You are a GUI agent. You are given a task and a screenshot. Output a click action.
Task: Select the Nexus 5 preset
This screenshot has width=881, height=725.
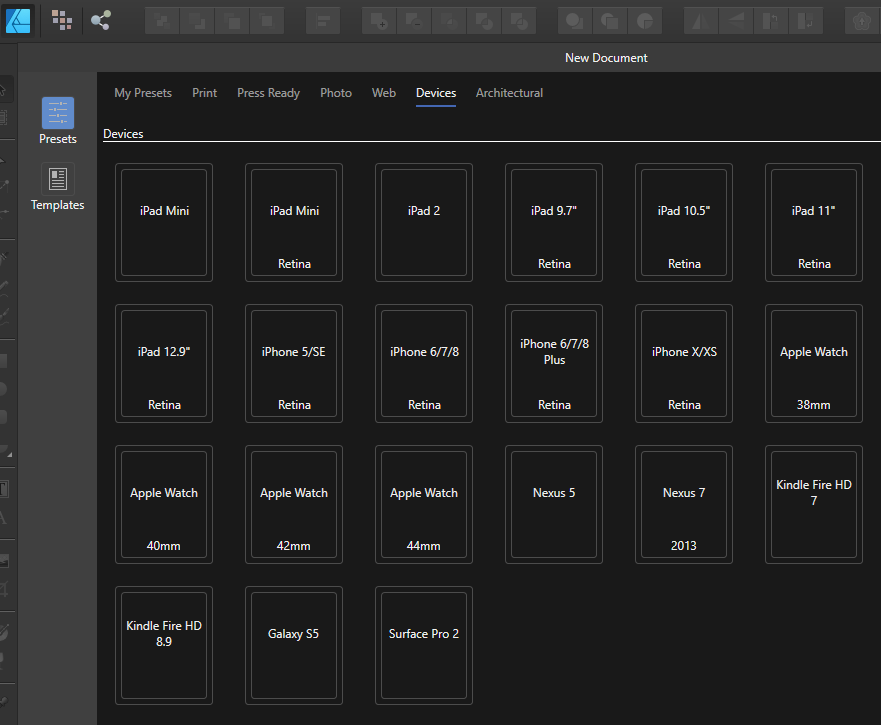554,505
